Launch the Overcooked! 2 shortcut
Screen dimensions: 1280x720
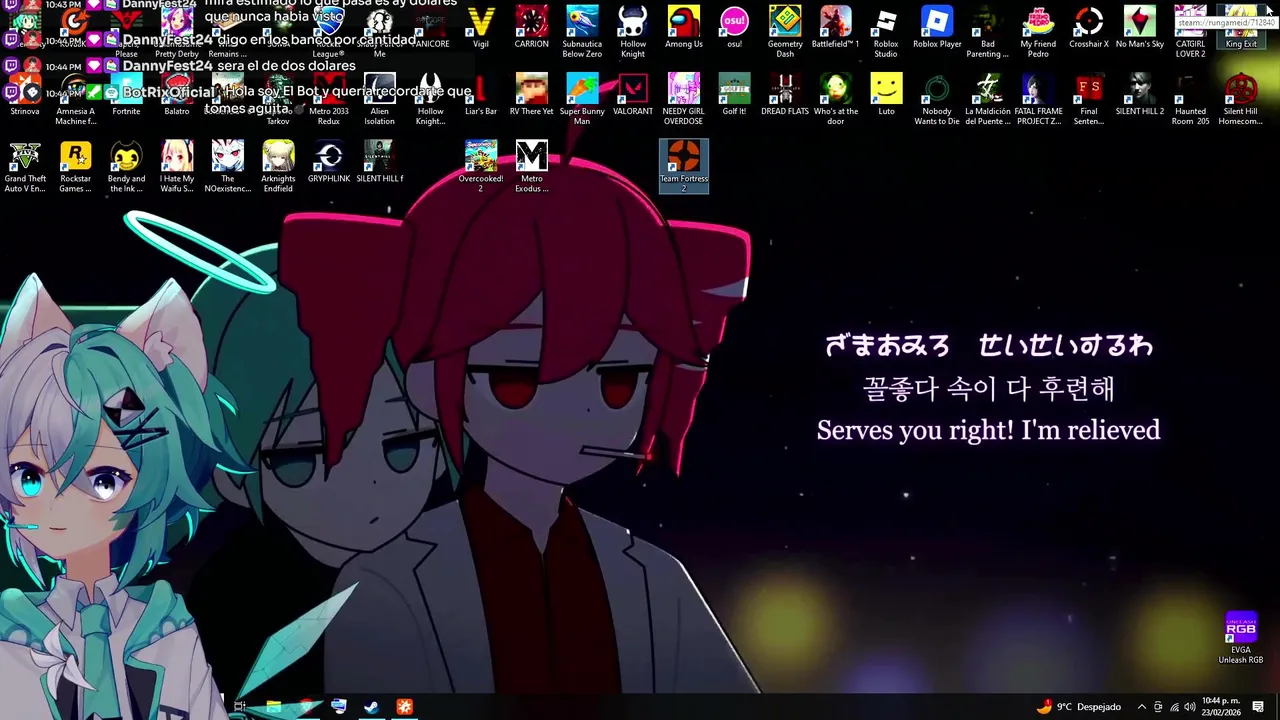[481, 166]
